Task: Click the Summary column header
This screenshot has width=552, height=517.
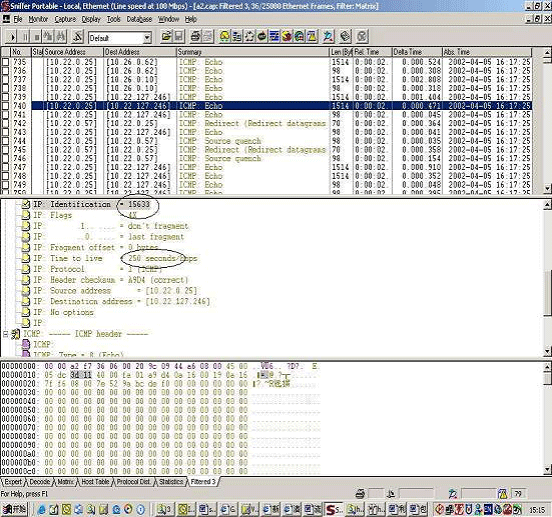Action: [252, 52]
